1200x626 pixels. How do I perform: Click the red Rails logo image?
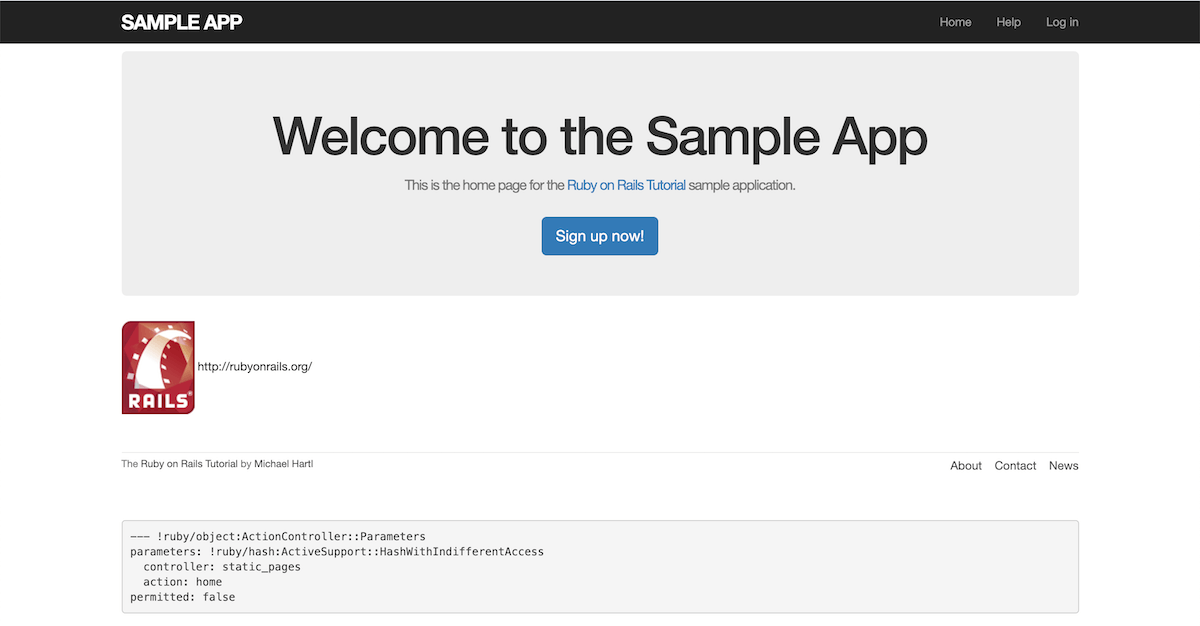pos(158,367)
